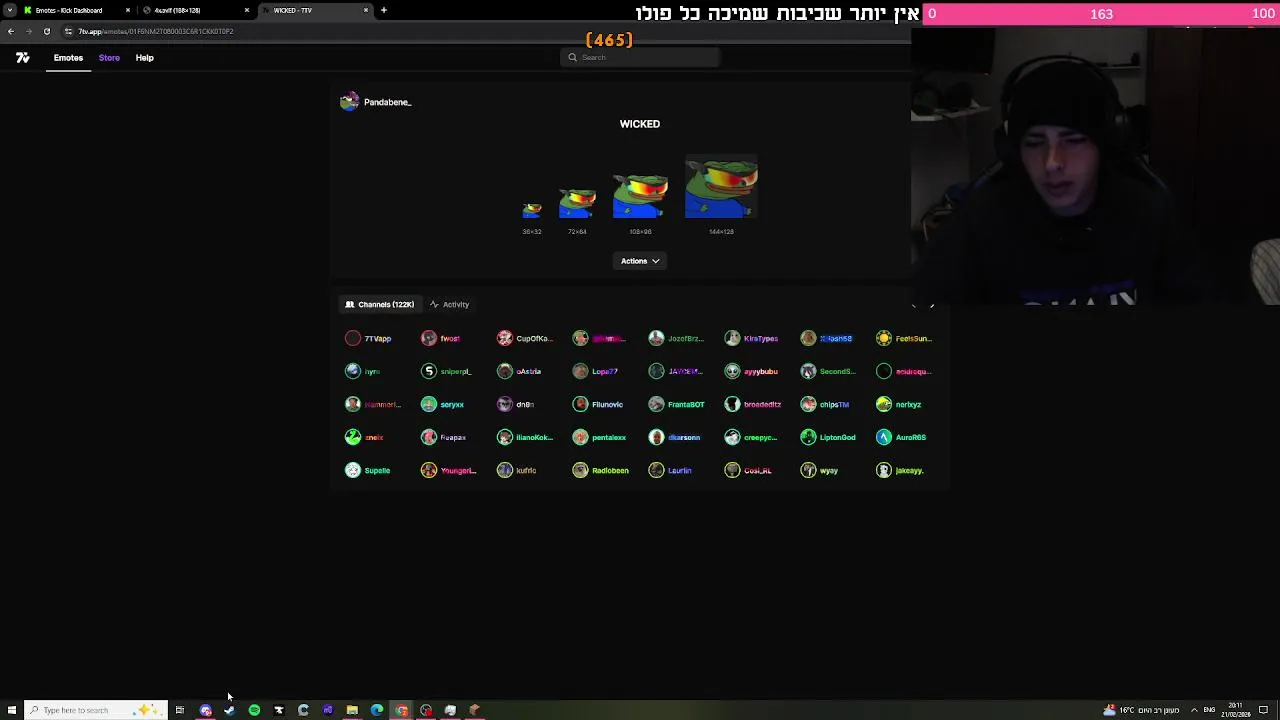The width and height of the screenshot is (1280, 720).
Task: Click the Pandabene_ avatar
Action: 349,102
